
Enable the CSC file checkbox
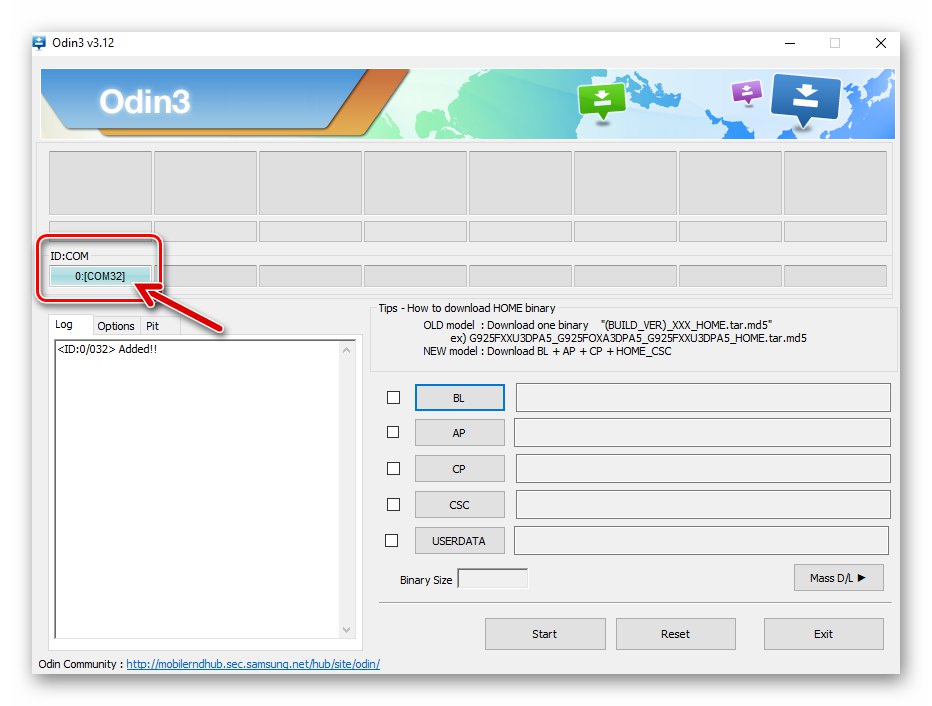tap(393, 505)
